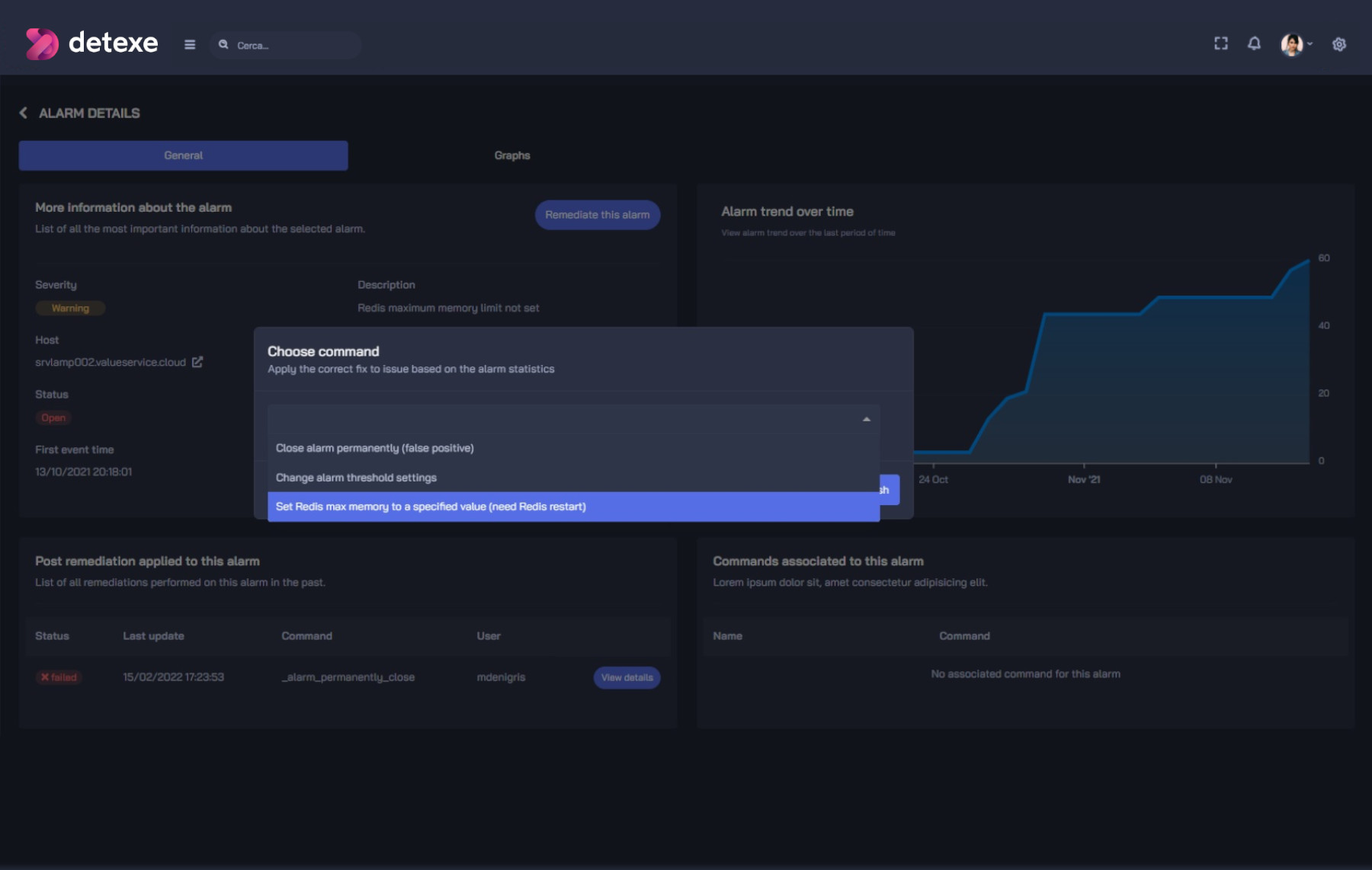The image size is (1372, 870).
Task: Open host external link icon
Action: coord(197,362)
